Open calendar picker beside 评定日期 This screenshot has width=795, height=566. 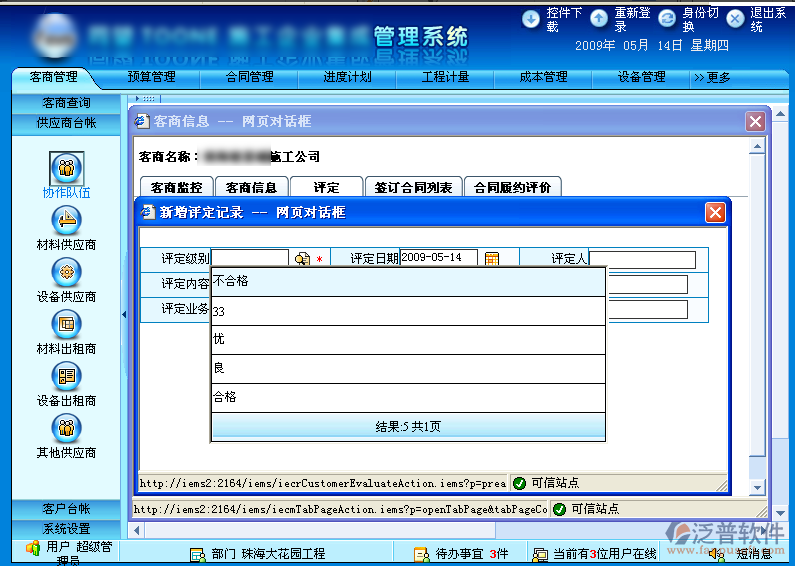(x=492, y=259)
